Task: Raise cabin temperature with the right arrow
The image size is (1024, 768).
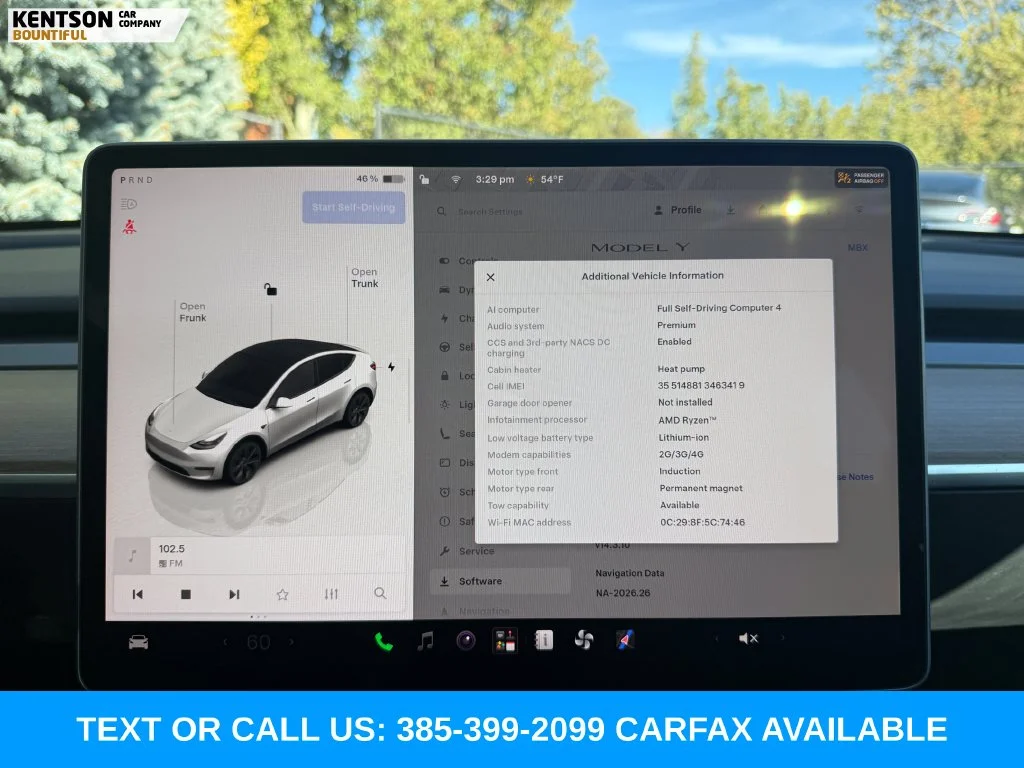Action: tap(291, 643)
